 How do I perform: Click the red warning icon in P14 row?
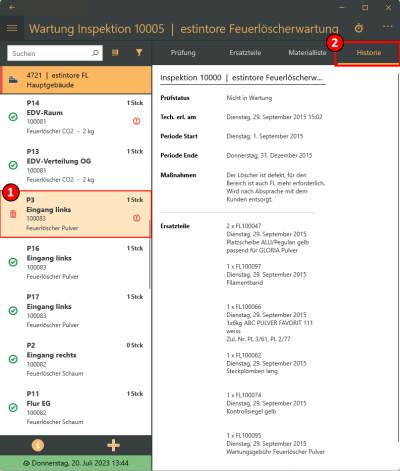137,121
